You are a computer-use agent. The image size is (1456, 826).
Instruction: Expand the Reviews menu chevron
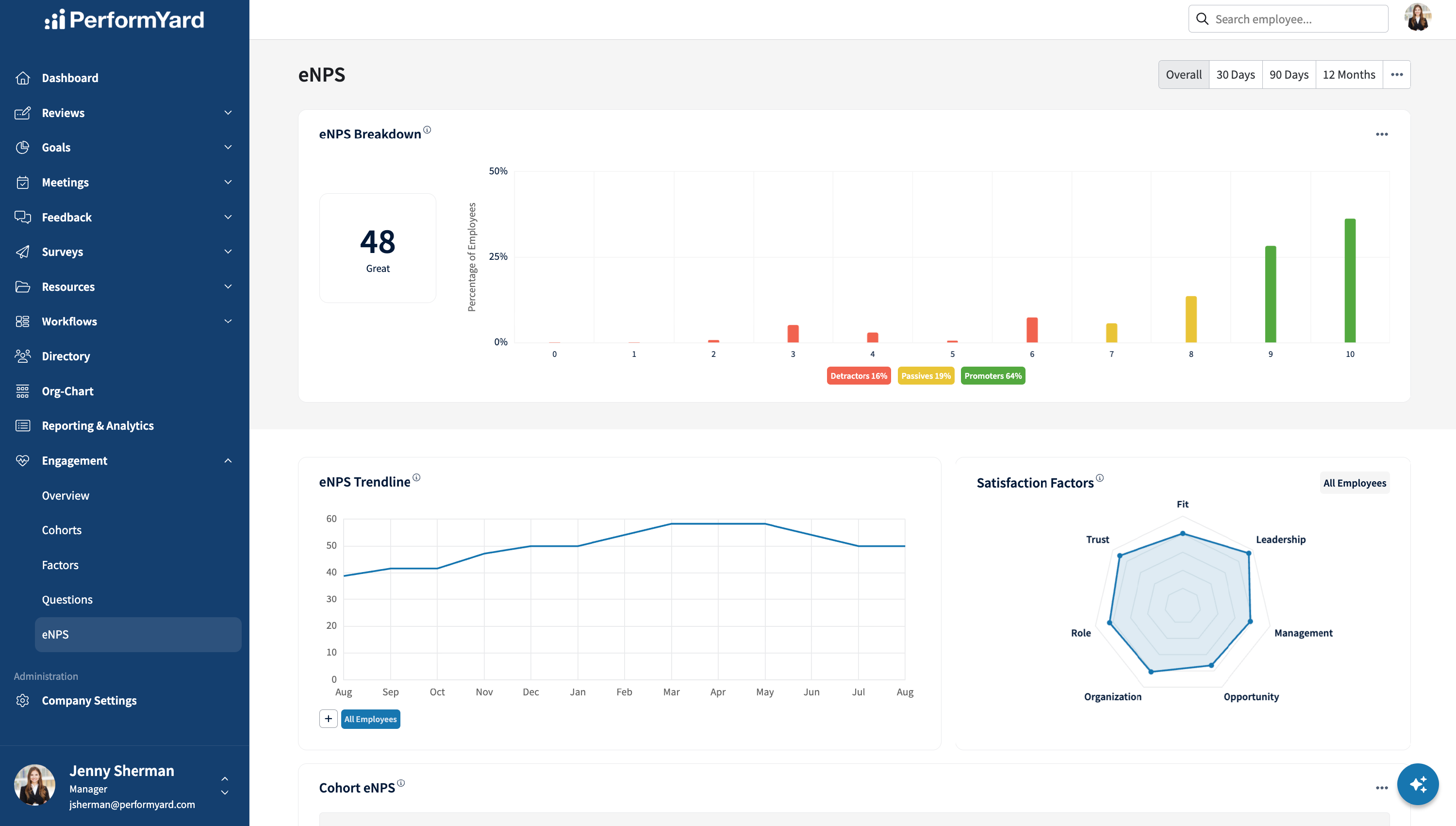228,113
